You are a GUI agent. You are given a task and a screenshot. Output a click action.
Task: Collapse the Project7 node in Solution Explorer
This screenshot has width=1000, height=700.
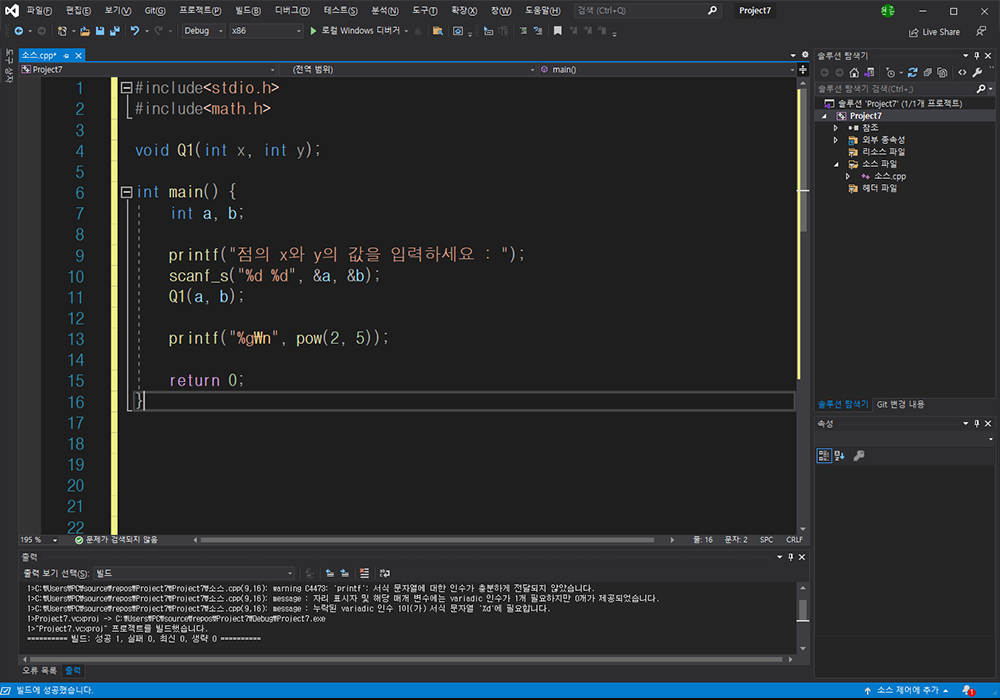click(x=824, y=116)
